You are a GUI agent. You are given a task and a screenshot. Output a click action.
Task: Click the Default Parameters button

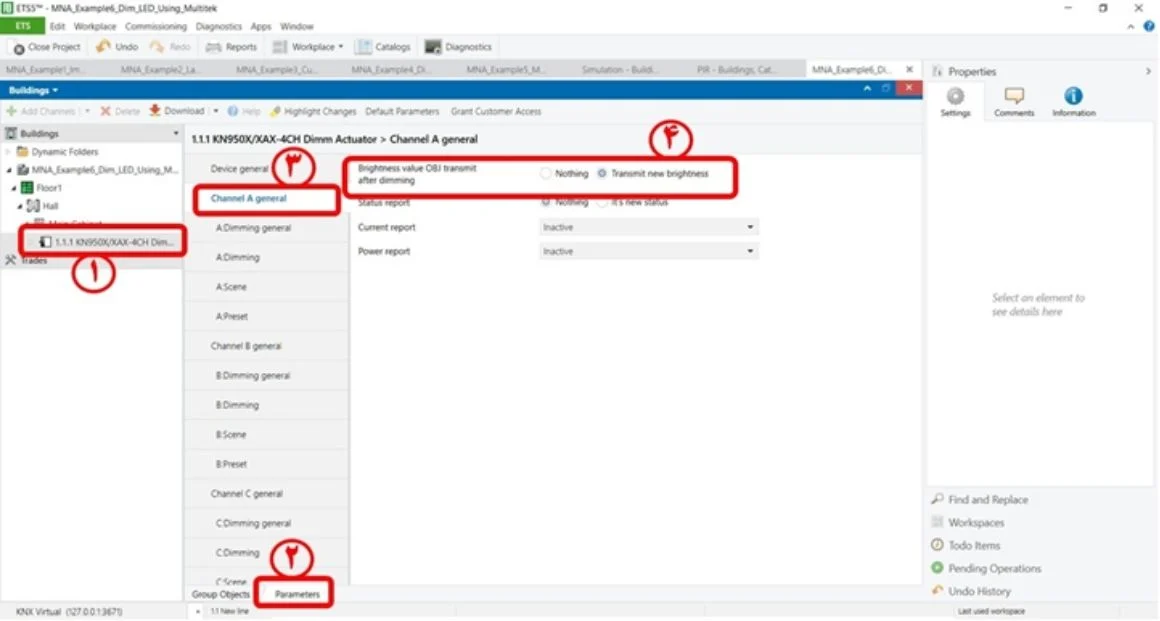click(x=402, y=111)
